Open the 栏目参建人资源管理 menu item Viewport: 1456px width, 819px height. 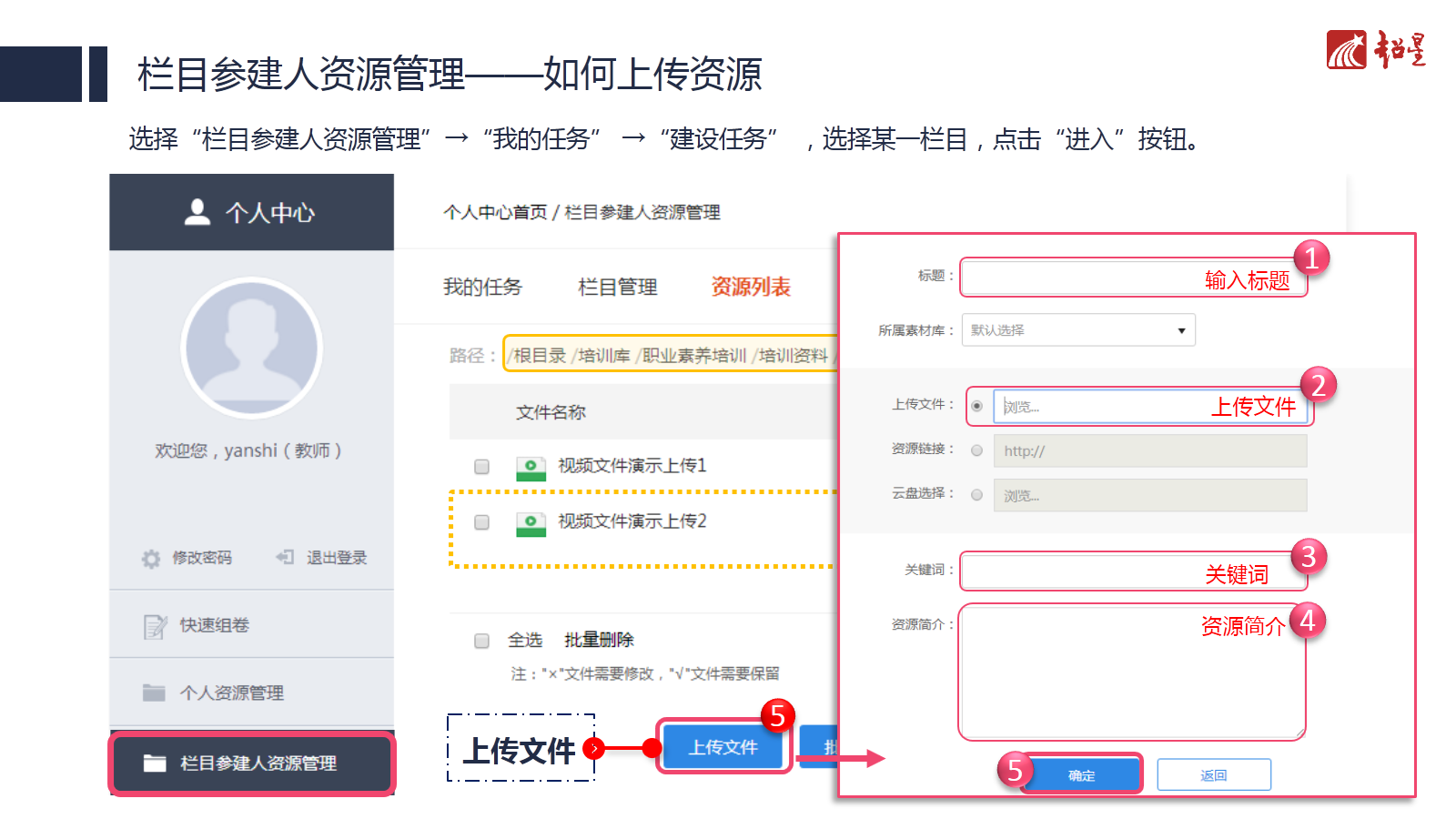(x=251, y=763)
